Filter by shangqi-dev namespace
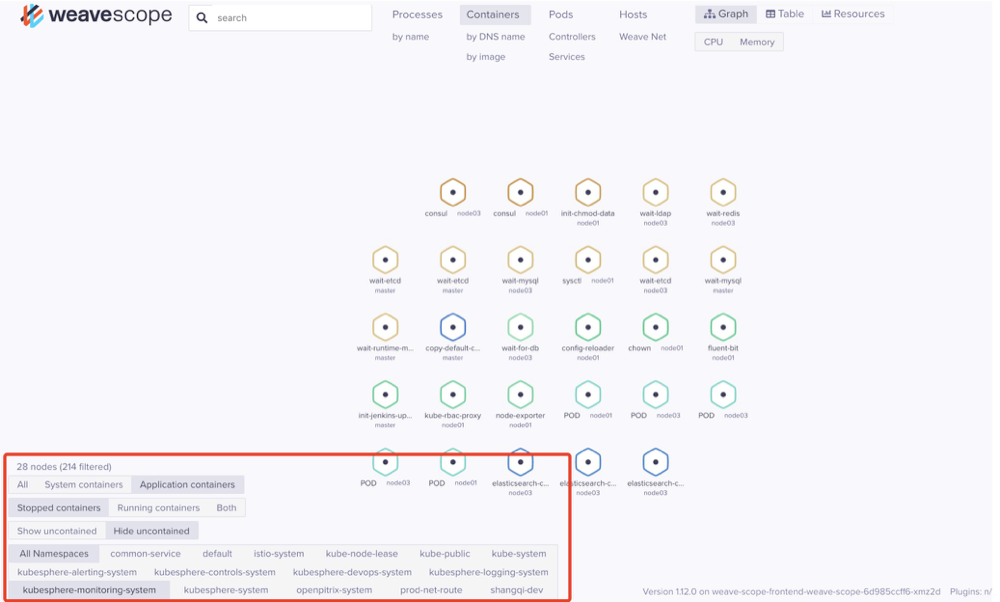This screenshot has width=1000, height=602. pyautogui.click(x=517, y=591)
